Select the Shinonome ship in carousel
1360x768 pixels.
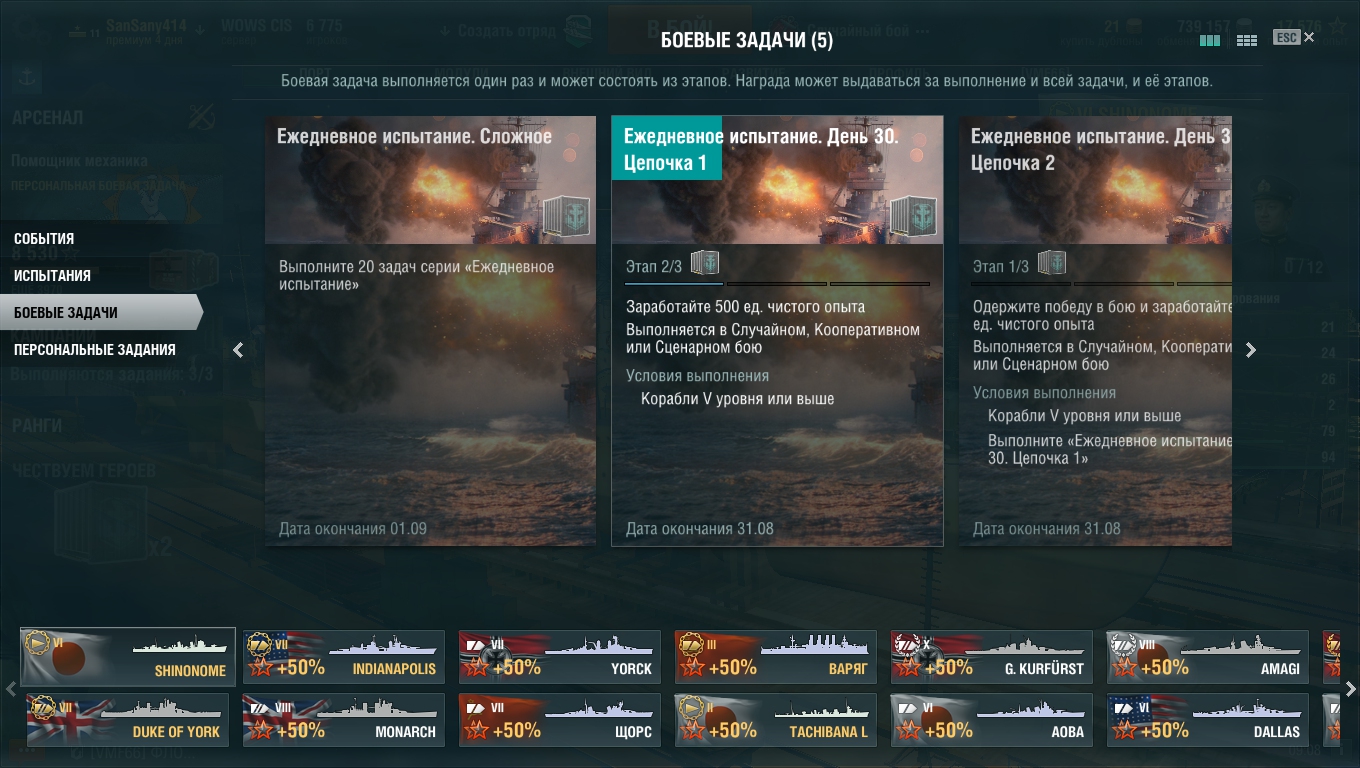coord(128,657)
